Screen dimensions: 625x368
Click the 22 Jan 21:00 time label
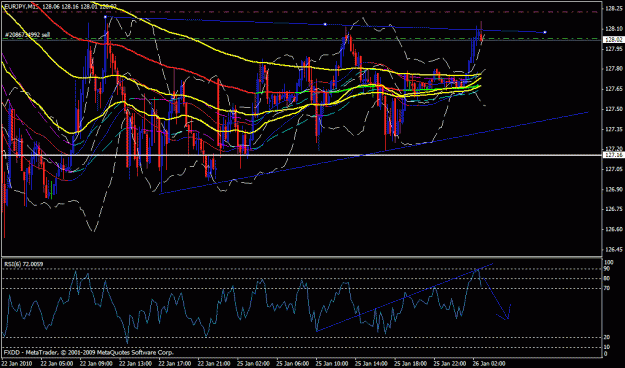(x=213, y=364)
